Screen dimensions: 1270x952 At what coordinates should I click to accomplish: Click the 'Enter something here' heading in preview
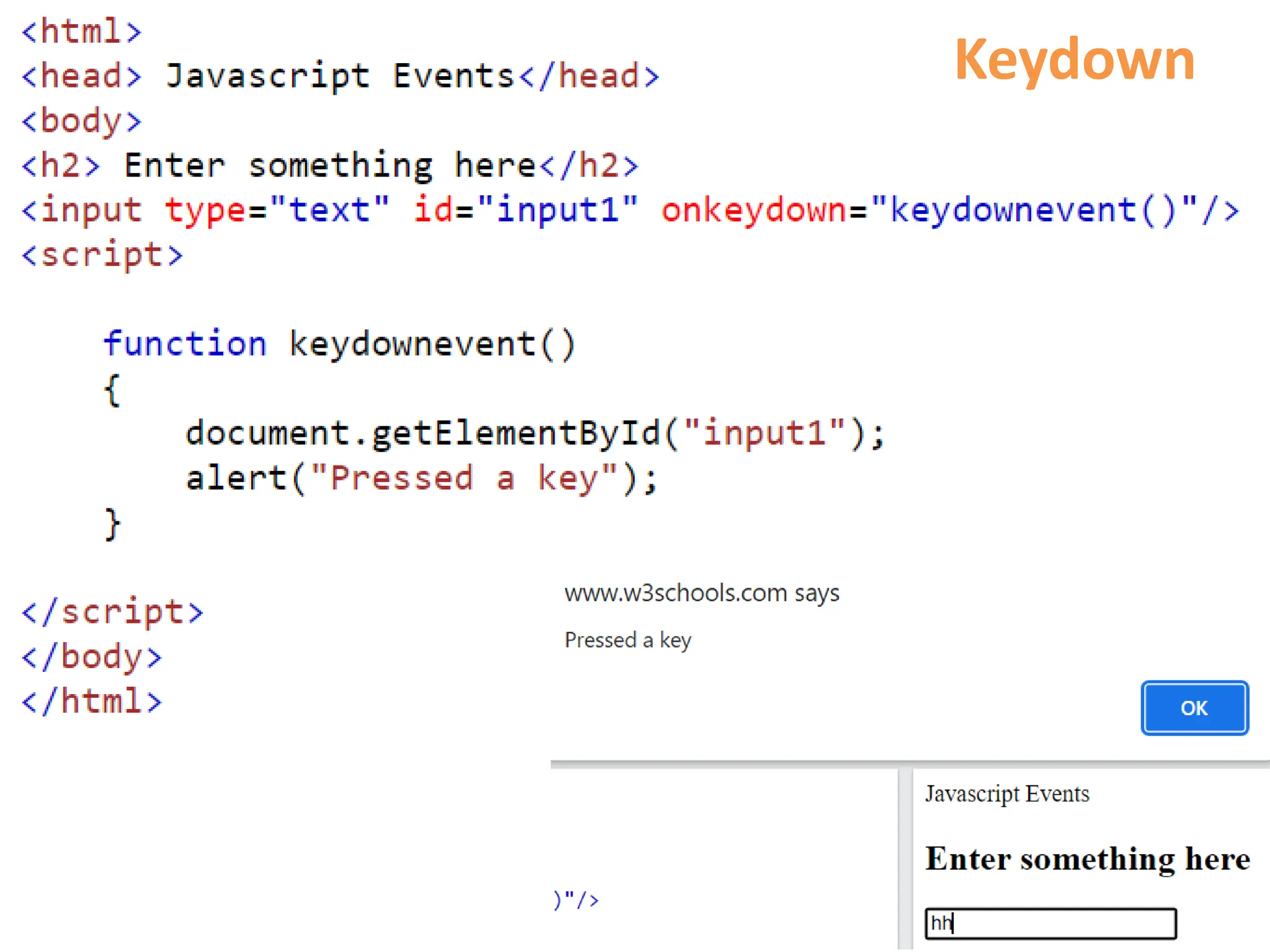[x=1088, y=859]
